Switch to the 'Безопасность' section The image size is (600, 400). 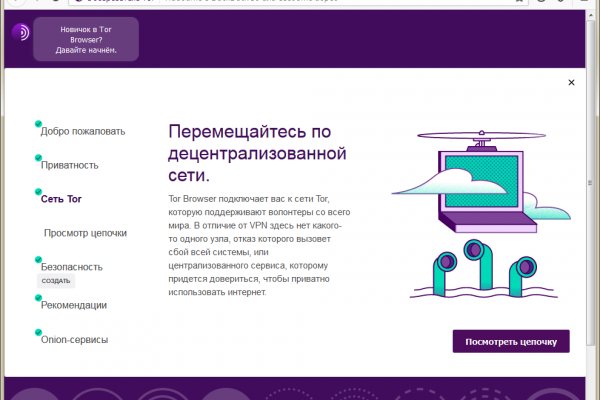point(71,267)
